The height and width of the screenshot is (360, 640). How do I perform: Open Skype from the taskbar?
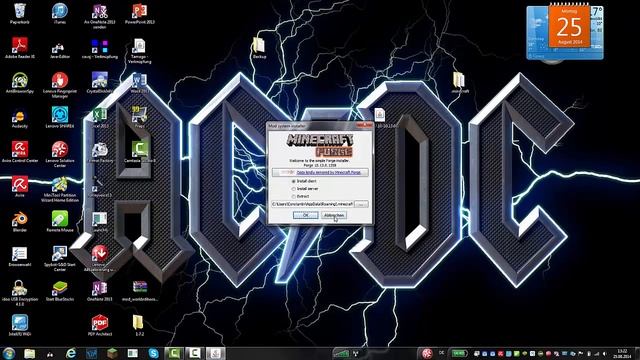[x=153, y=353]
